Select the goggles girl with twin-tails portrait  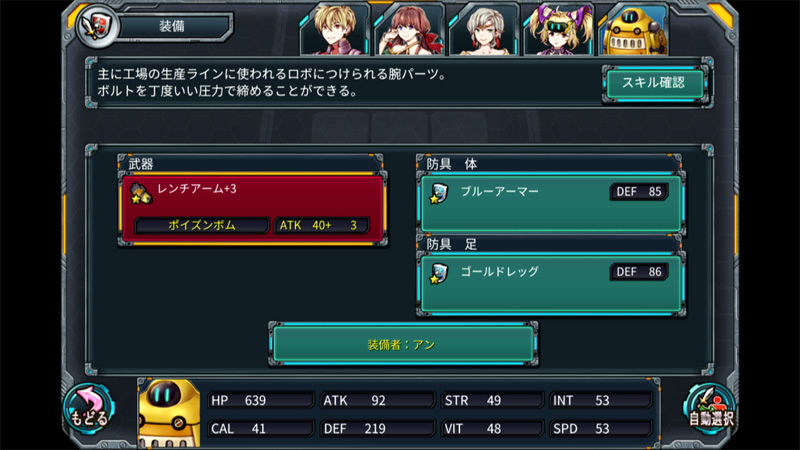(559, 29)
